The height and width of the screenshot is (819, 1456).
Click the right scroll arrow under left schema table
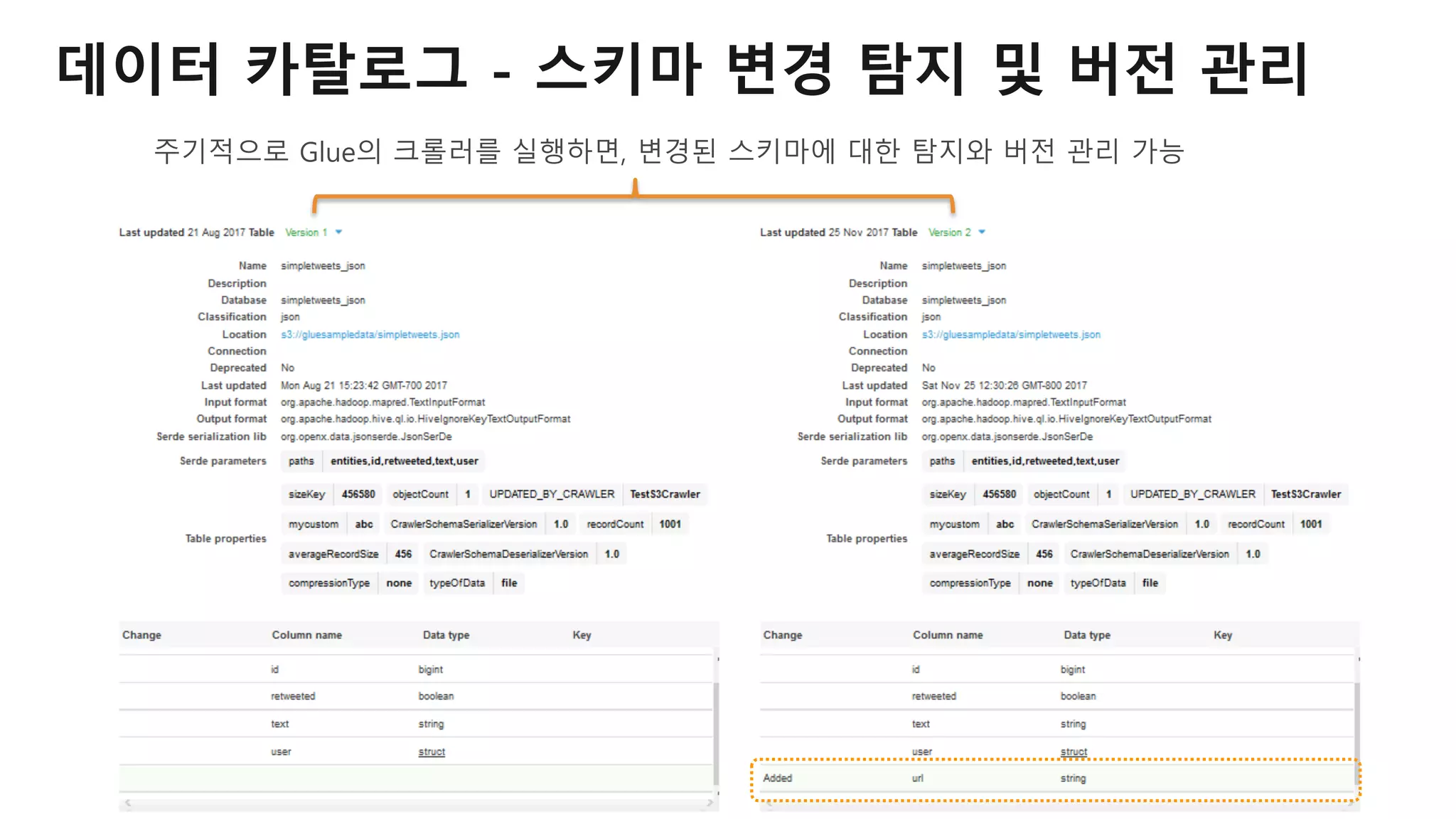click(709, 803)
